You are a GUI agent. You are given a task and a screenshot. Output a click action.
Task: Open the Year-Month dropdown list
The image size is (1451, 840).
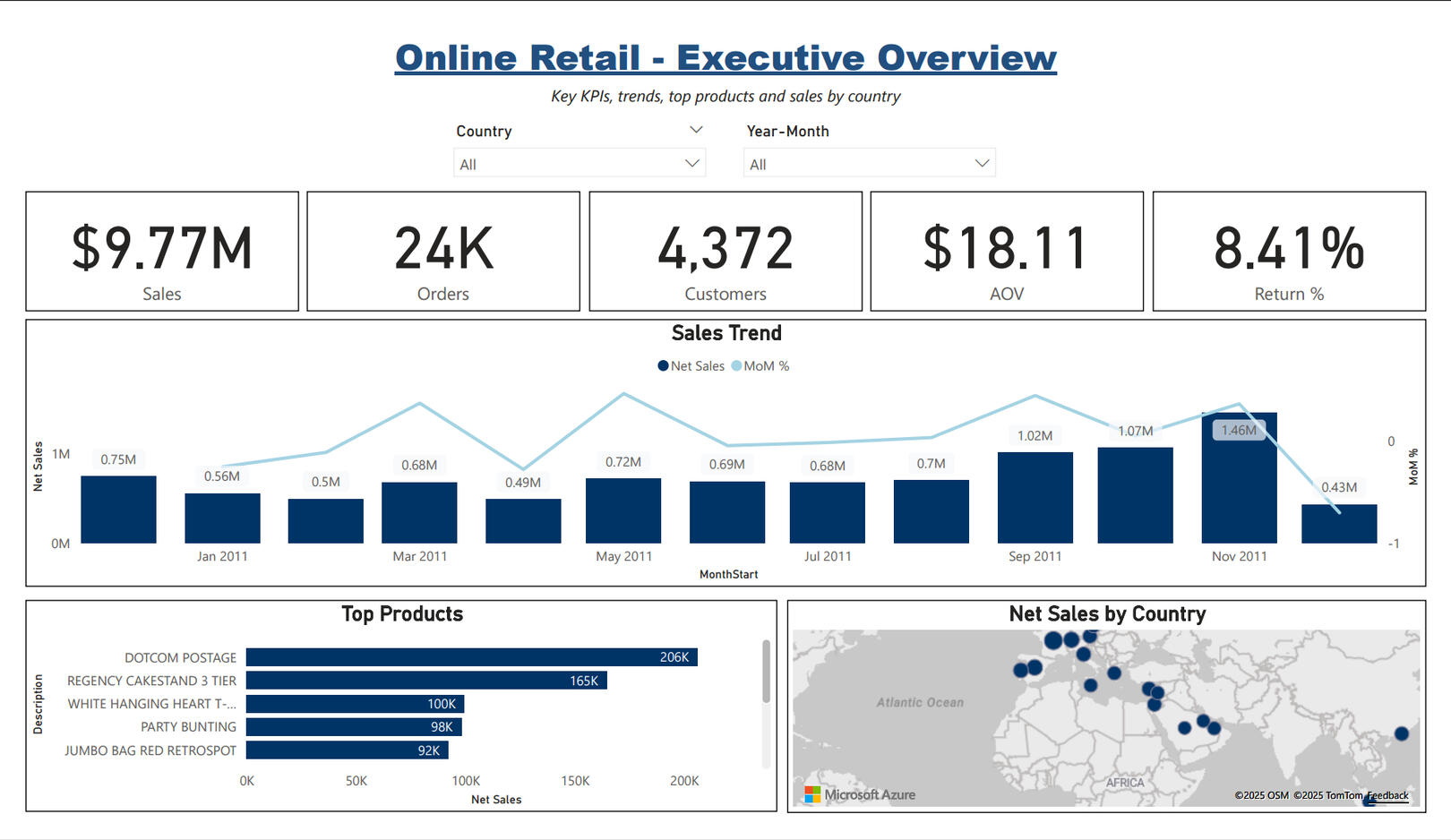click(x=869, y=164)
